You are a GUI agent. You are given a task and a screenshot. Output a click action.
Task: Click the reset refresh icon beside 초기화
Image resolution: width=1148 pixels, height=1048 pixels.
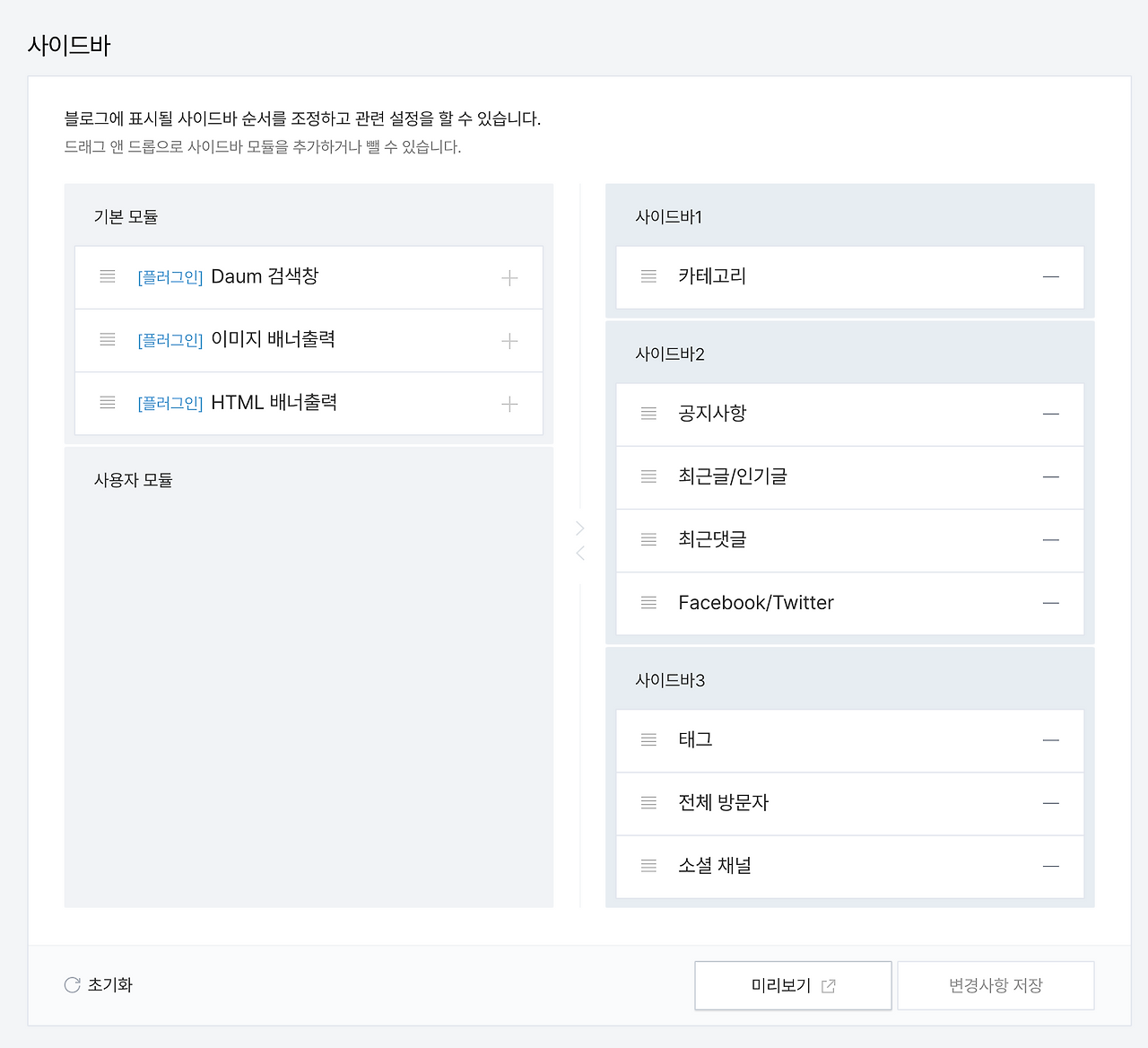(x=72, y=984)
